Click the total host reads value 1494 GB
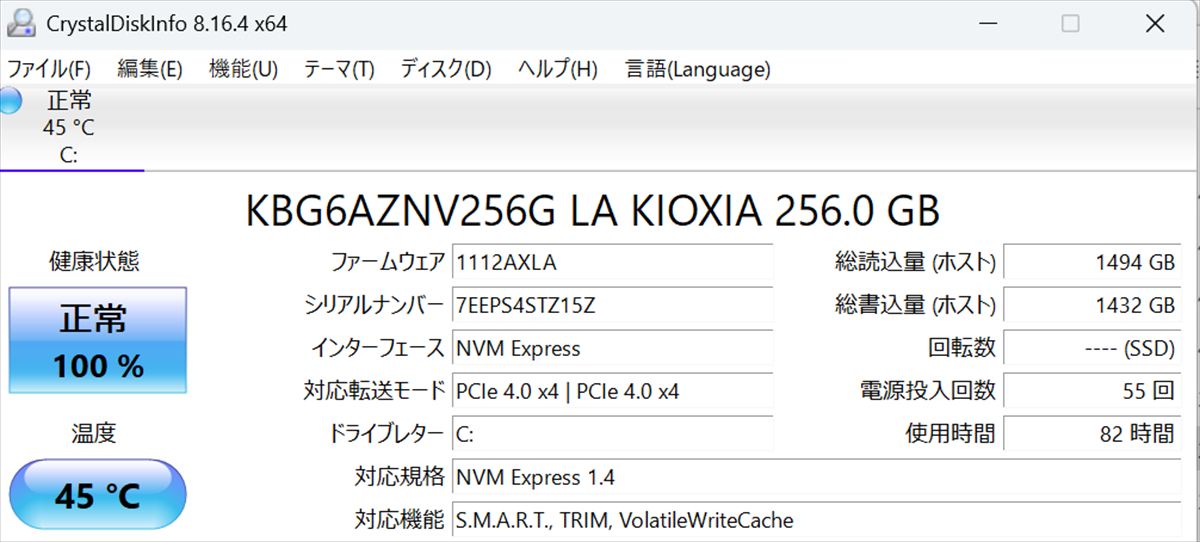This screenshot has width=1200, height=542. tap(1092, 263)
